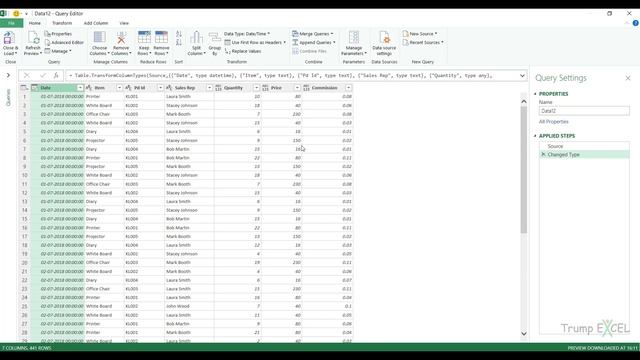Open Price column filter dropdown

pyautogui.click(x=297, y=88)
